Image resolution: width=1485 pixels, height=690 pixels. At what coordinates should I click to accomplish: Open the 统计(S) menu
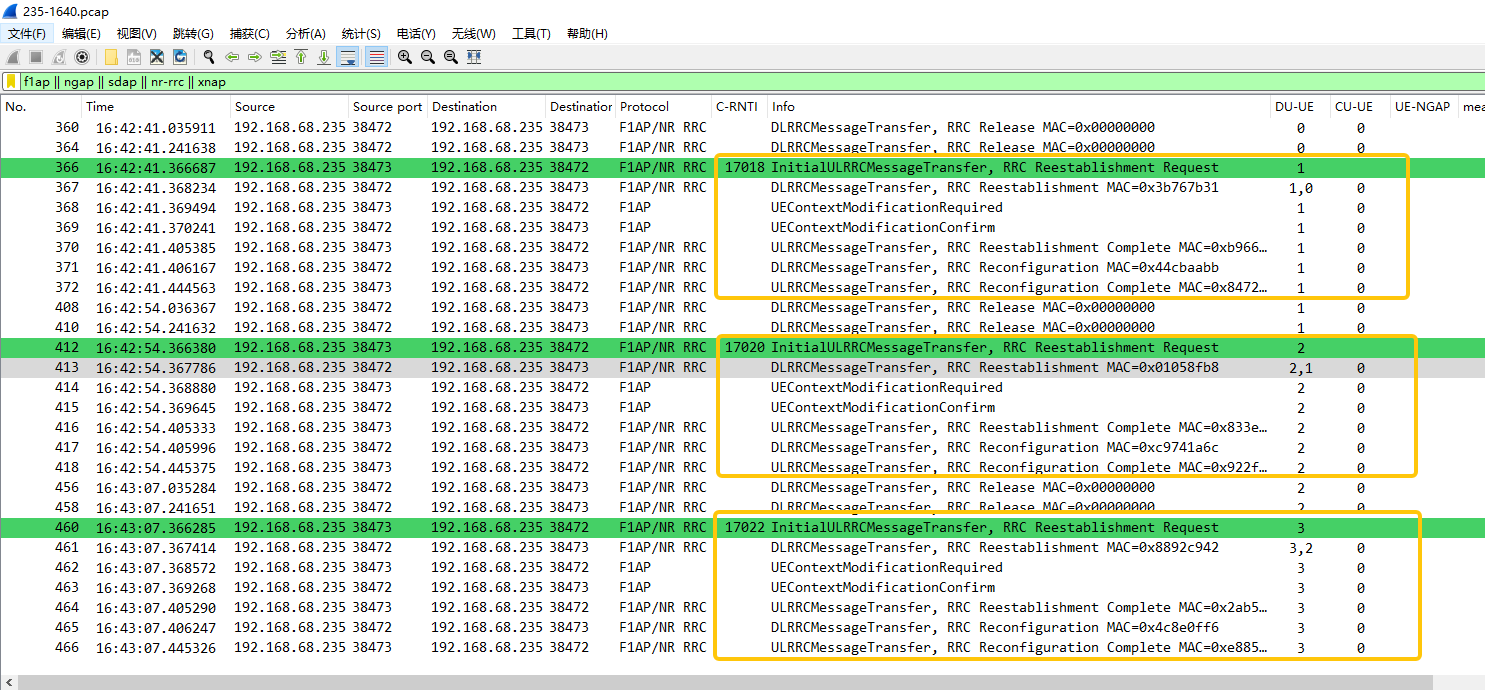click(x=360, y=34)
